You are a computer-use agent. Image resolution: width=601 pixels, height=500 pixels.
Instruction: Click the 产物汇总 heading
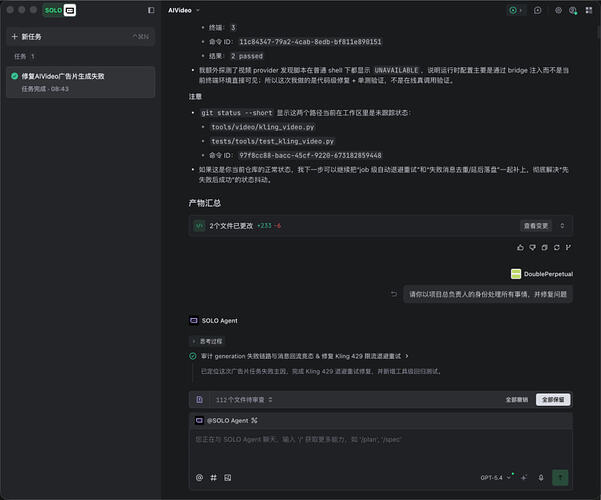[205, 203]
